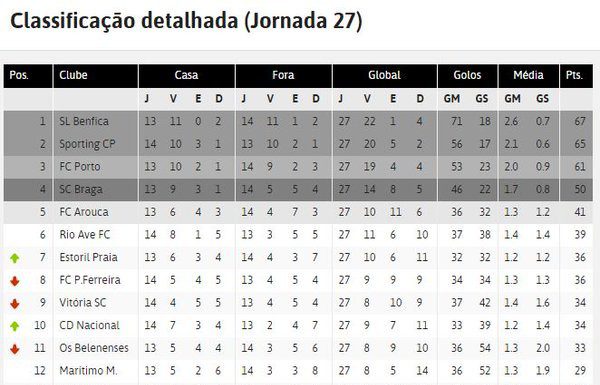
Task: Open Rio Ave FC club link
Action: tap(85, 235)
